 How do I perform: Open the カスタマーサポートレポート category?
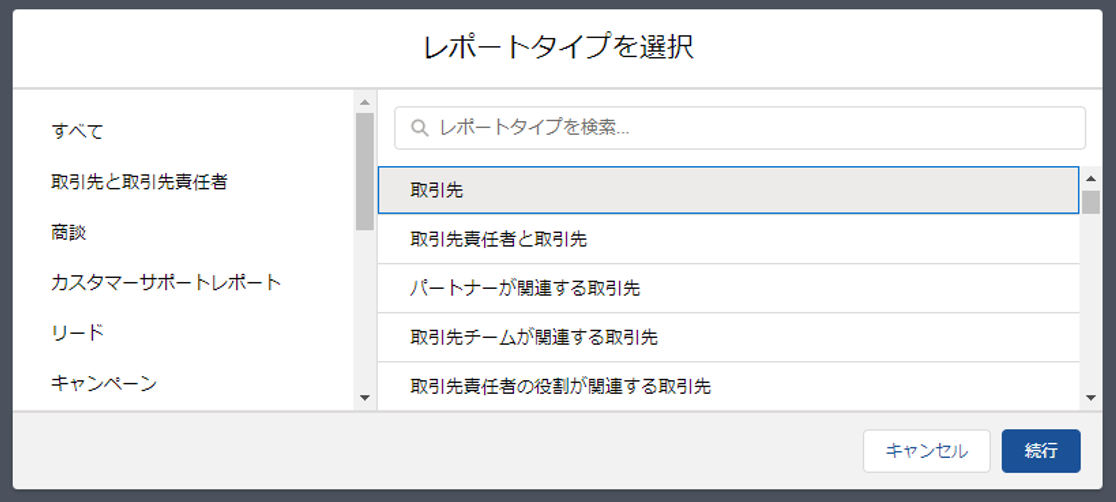[x=167, y=283]
